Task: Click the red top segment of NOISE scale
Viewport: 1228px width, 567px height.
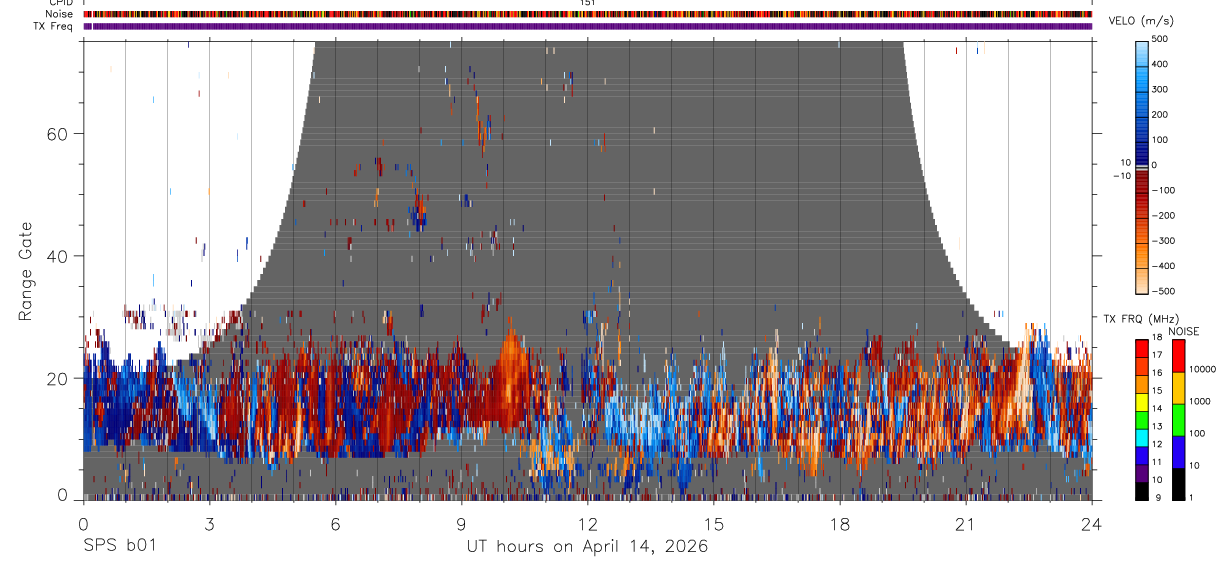Action: [x=1179, y=355]
